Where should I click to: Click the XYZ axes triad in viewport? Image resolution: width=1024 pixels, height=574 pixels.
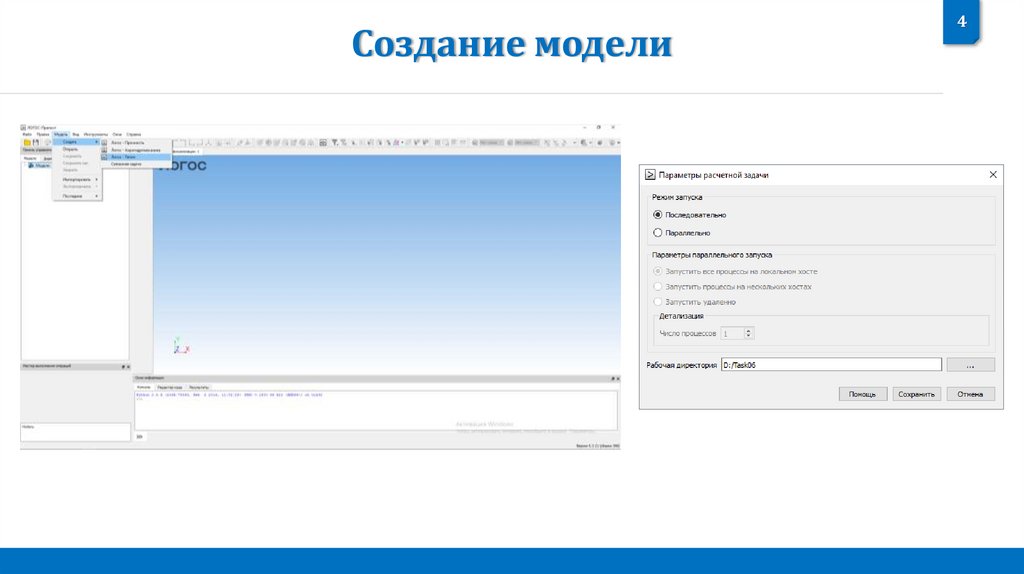click(180, 345)
